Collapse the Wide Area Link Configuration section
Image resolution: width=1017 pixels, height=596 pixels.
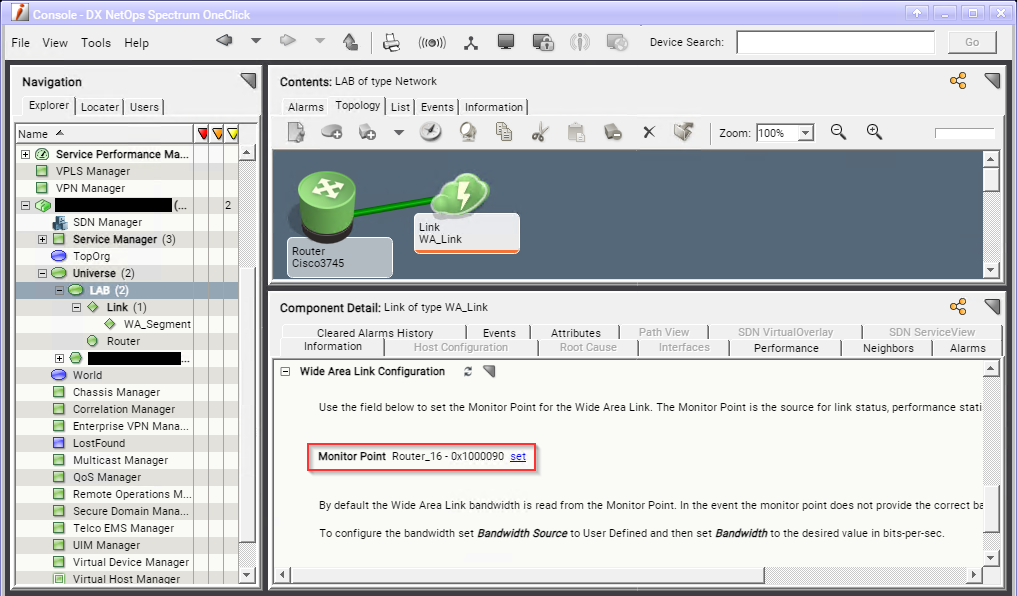click(x=285, y=372)
